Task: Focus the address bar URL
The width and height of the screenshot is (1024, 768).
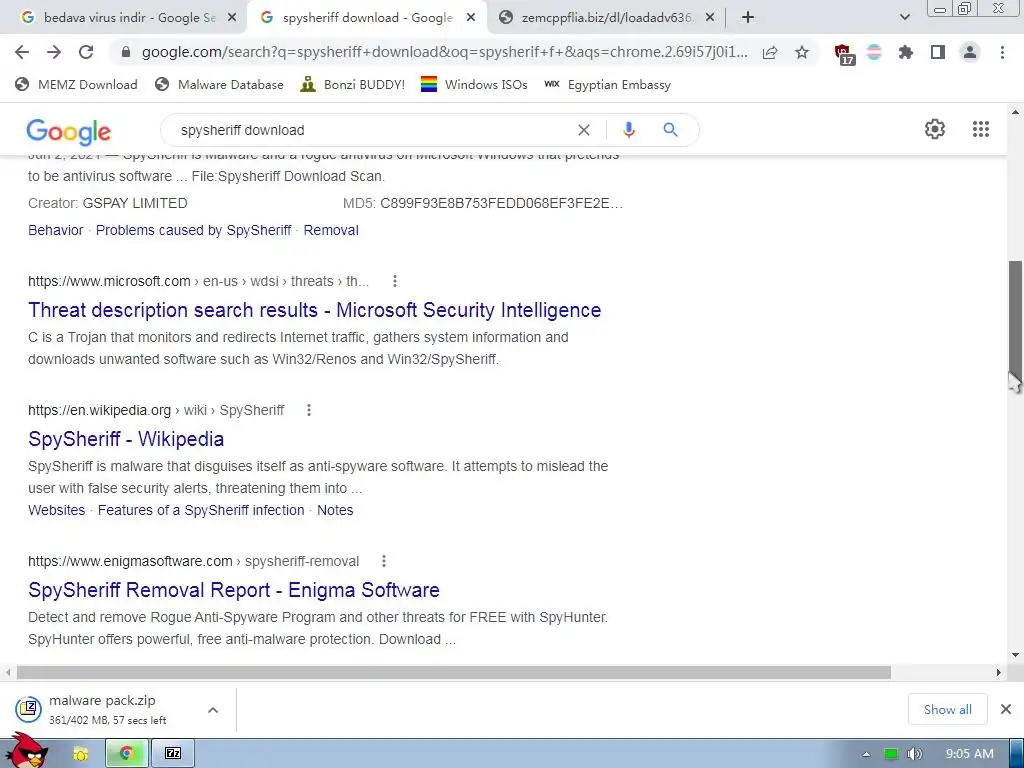Action: 444,52
